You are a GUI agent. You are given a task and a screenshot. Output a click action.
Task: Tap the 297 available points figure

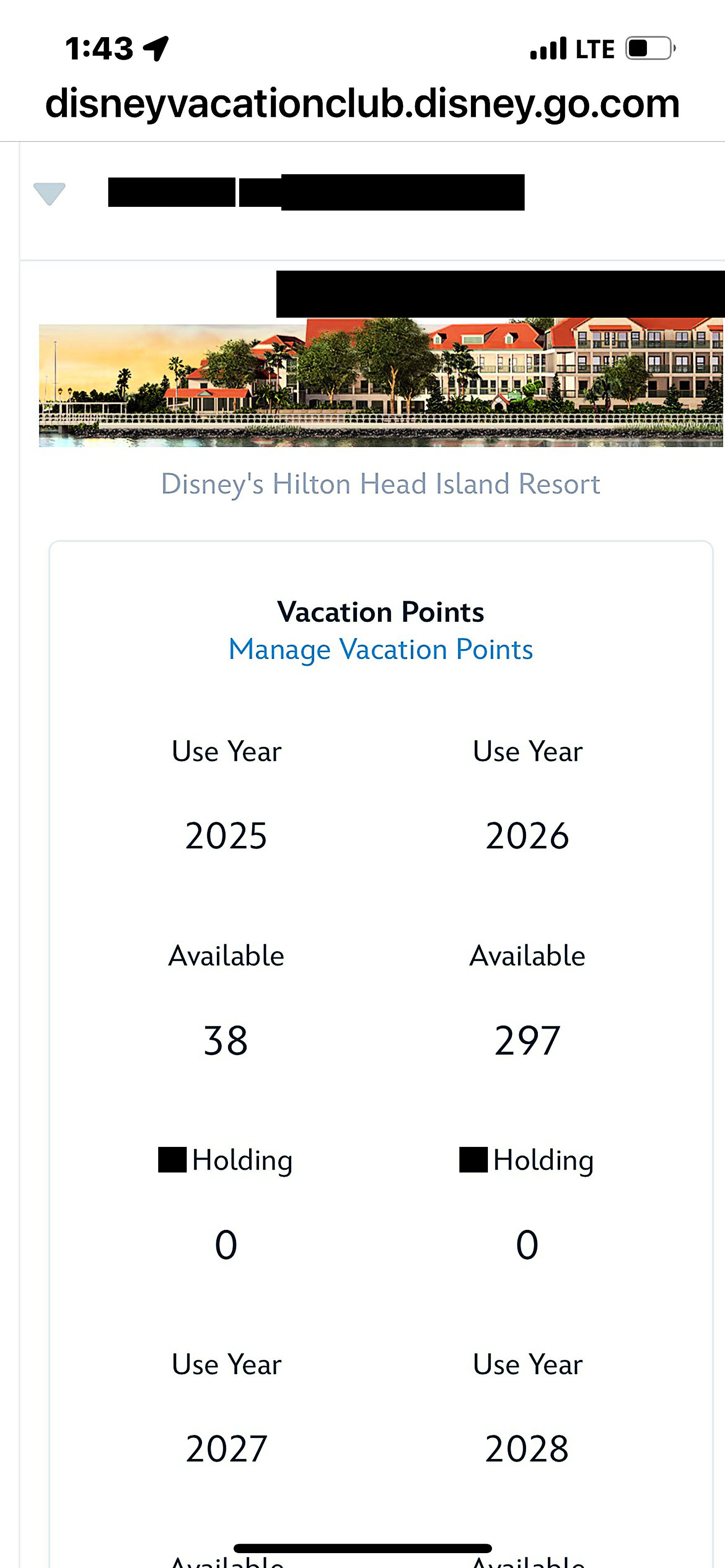click(x=527, y=1041)
